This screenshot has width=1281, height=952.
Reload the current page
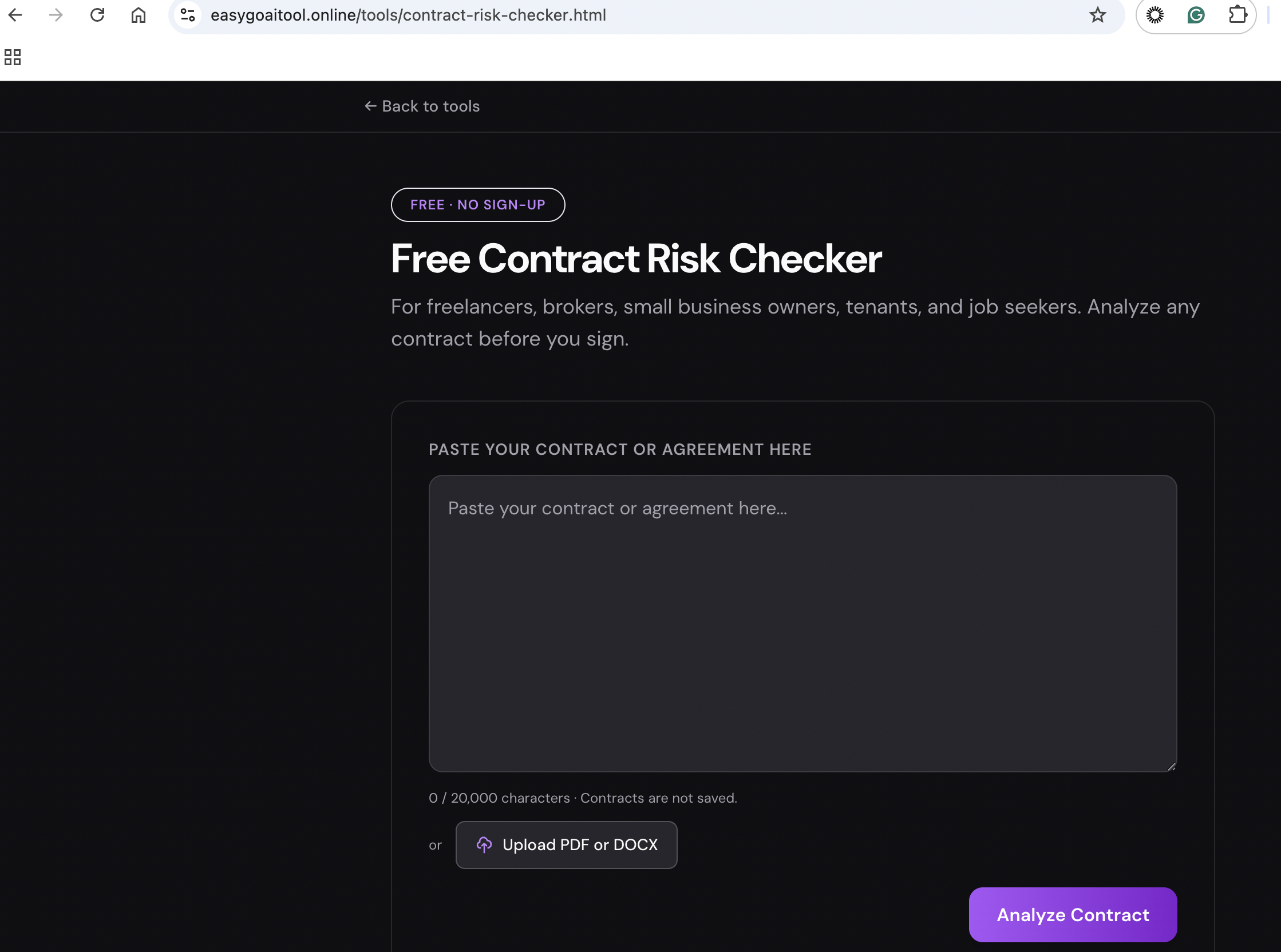click(97, 15)
